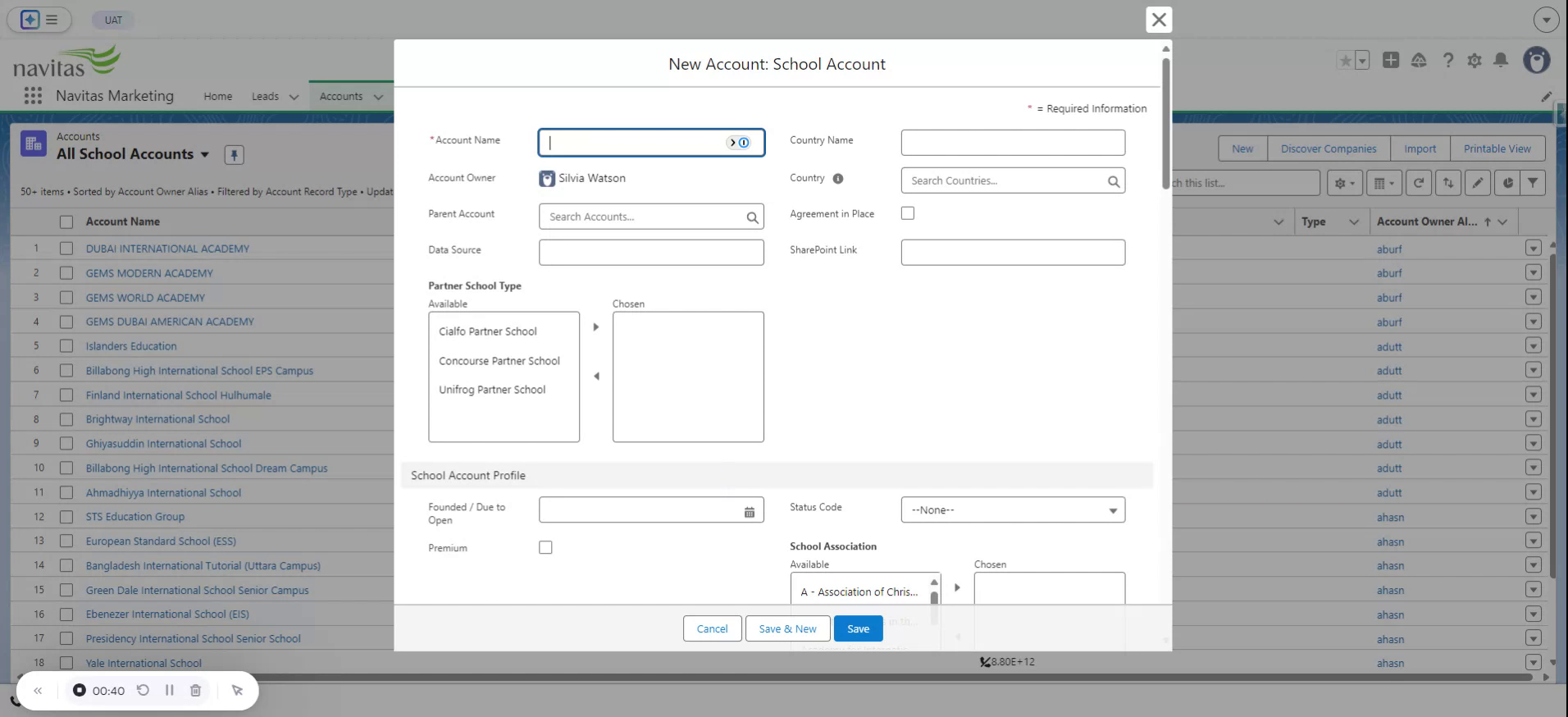Open the notifications bell

[1501, 60]
